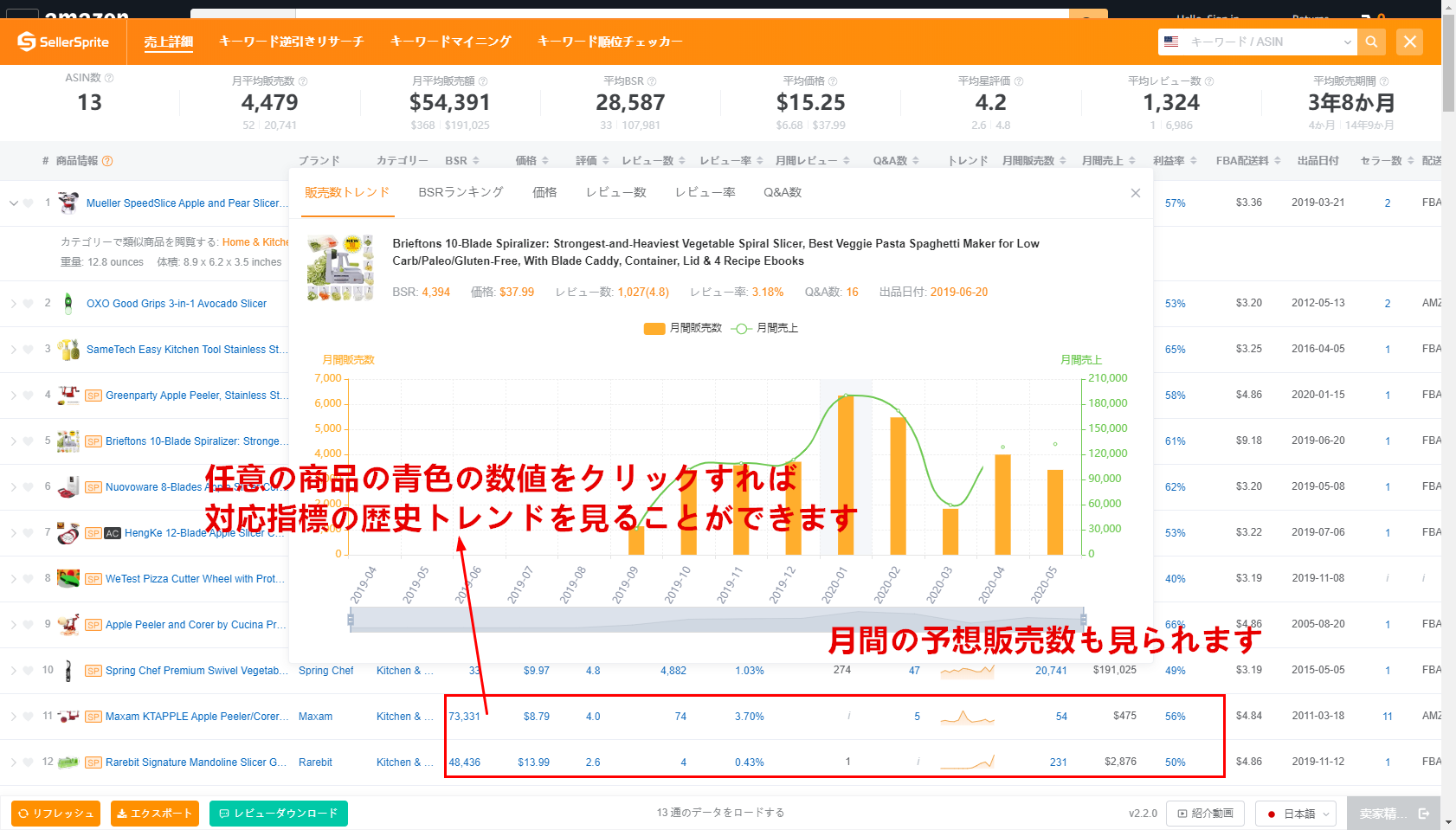Click the help icon beside 商品情報
The image size is (1456, 830).
click(x=107, y=161)
